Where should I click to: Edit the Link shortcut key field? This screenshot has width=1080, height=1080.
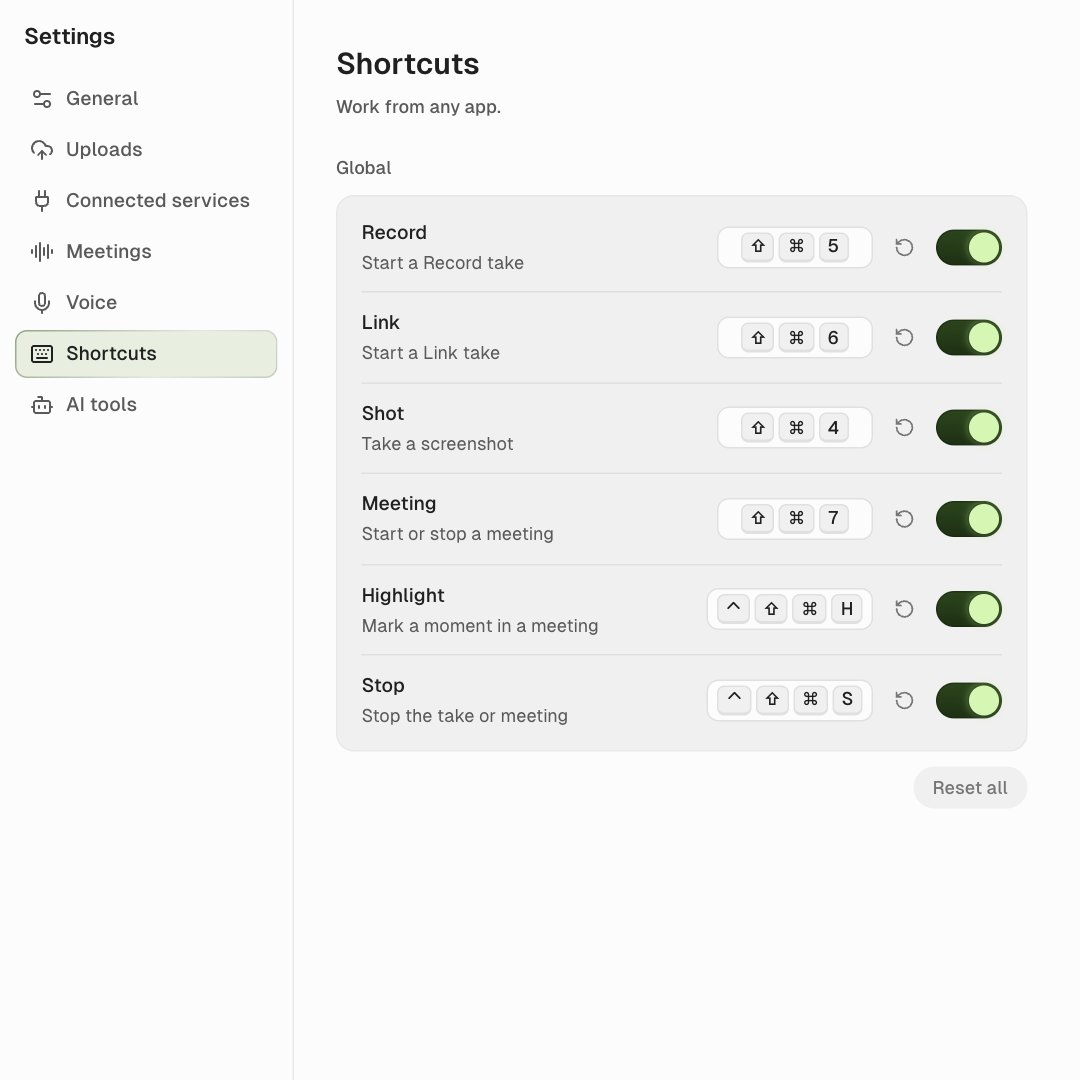coord(795,338)
